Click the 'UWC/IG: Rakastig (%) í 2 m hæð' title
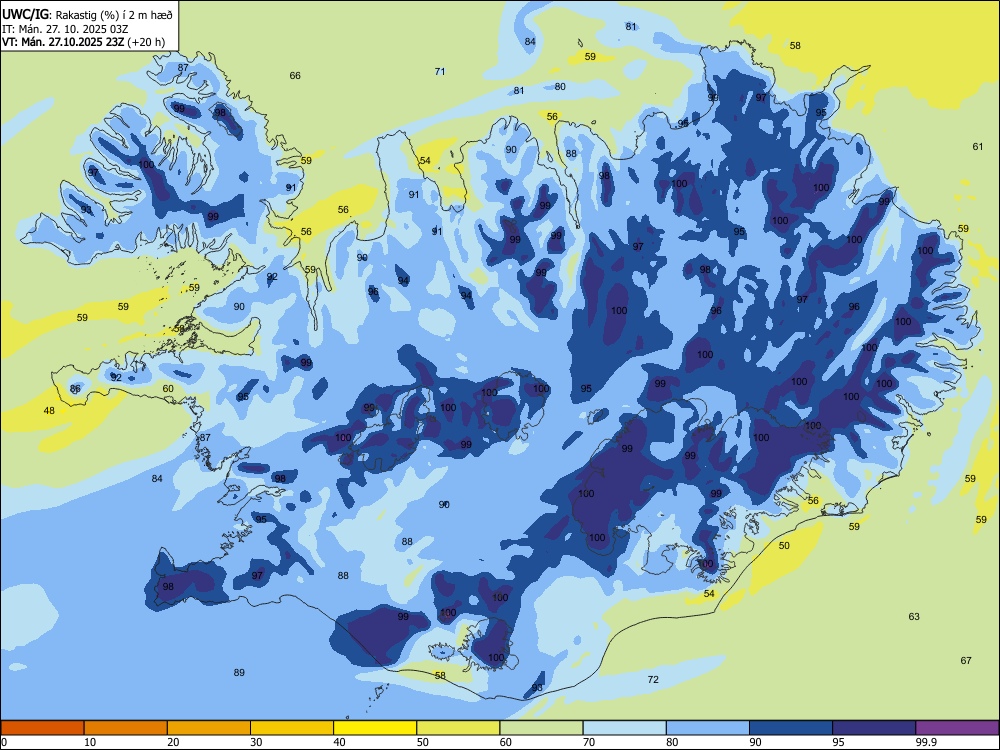This screenshot has height=750, width=1000. [x=87, y=14]
